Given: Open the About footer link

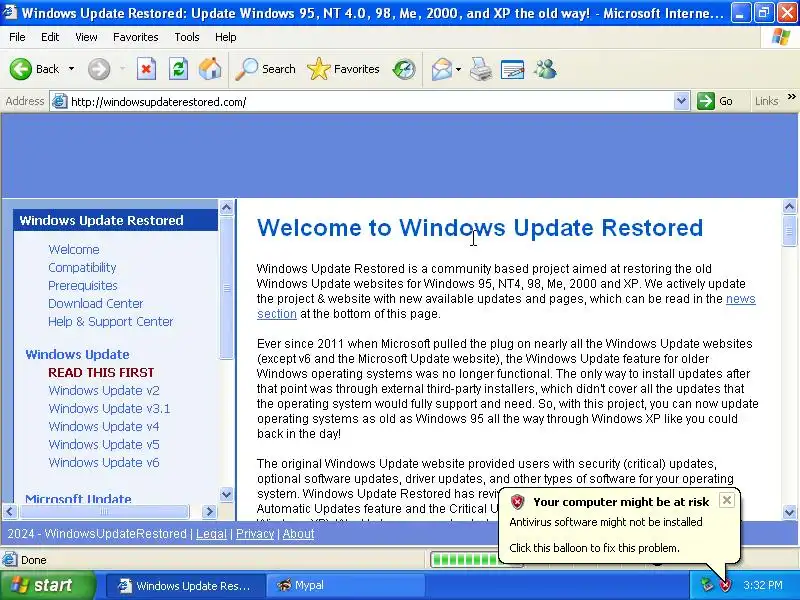Looking at the screenshot, I should 298,534.
